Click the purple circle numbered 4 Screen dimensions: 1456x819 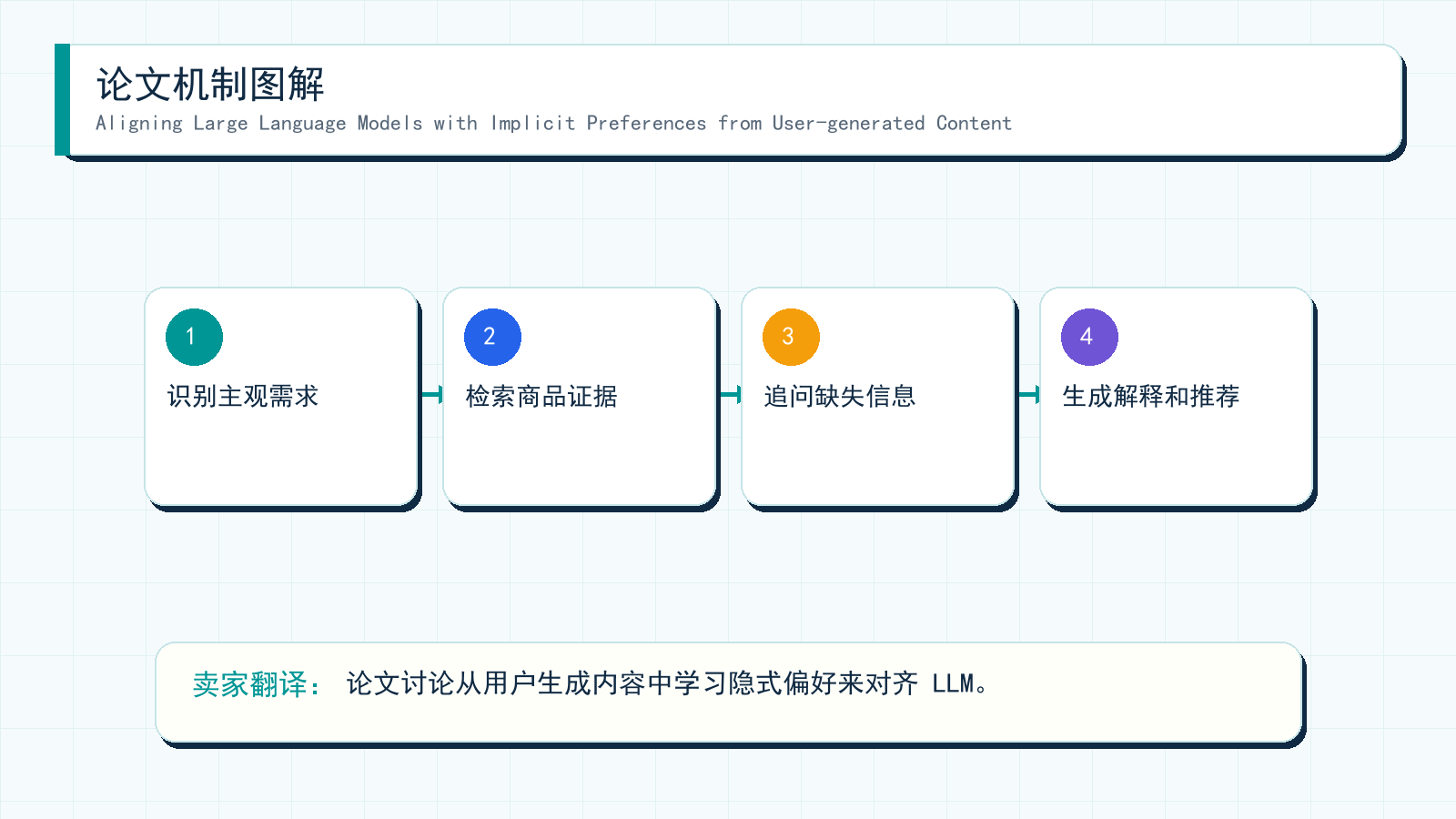(1089, 337)
